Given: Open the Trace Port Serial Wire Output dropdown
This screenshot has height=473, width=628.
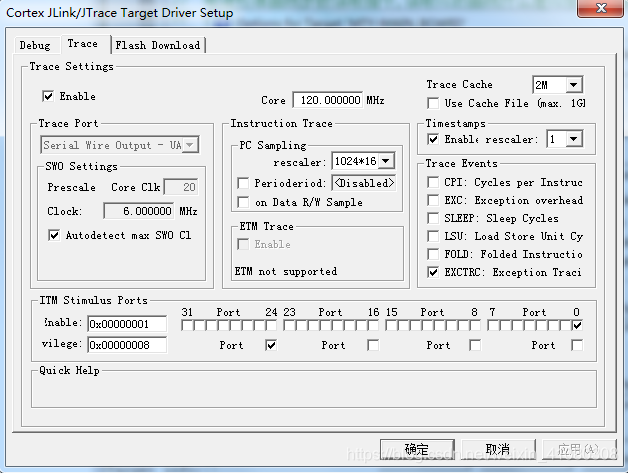Looking at the screenshot, I should (x=119, y=145).
